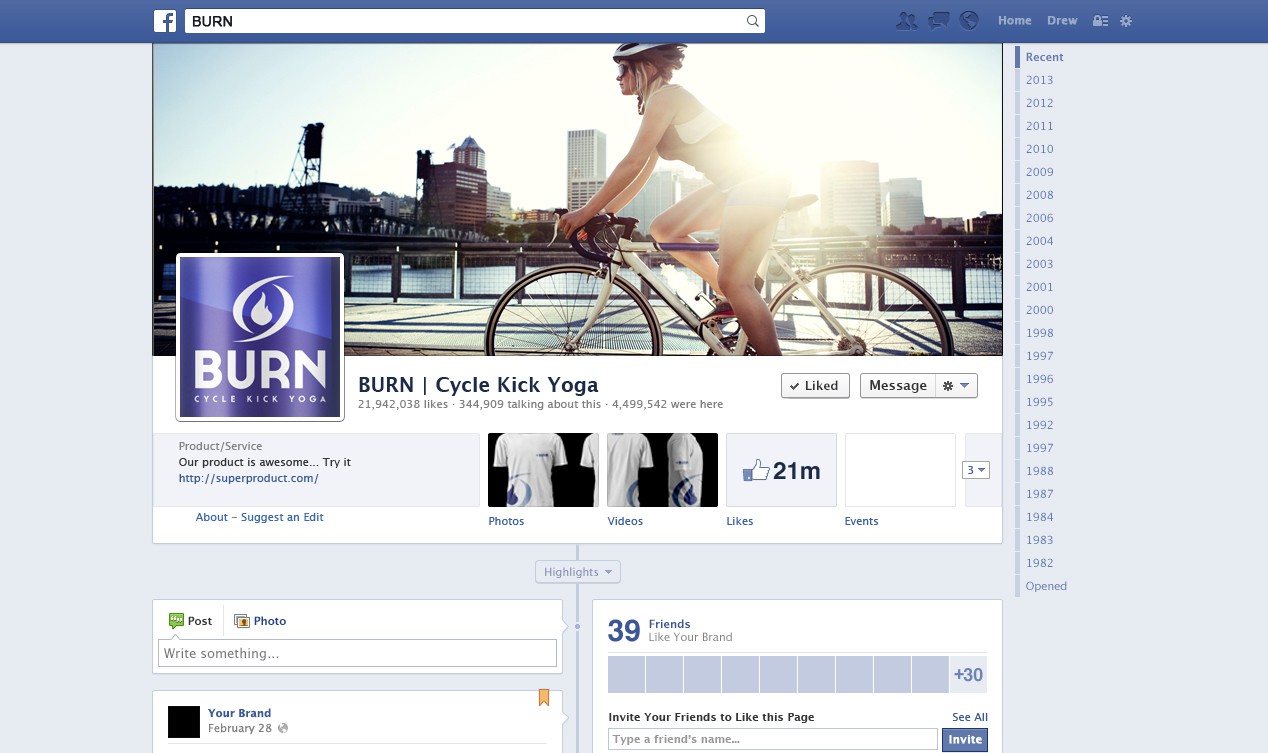Click the +30 friends tile

(968, 675)
